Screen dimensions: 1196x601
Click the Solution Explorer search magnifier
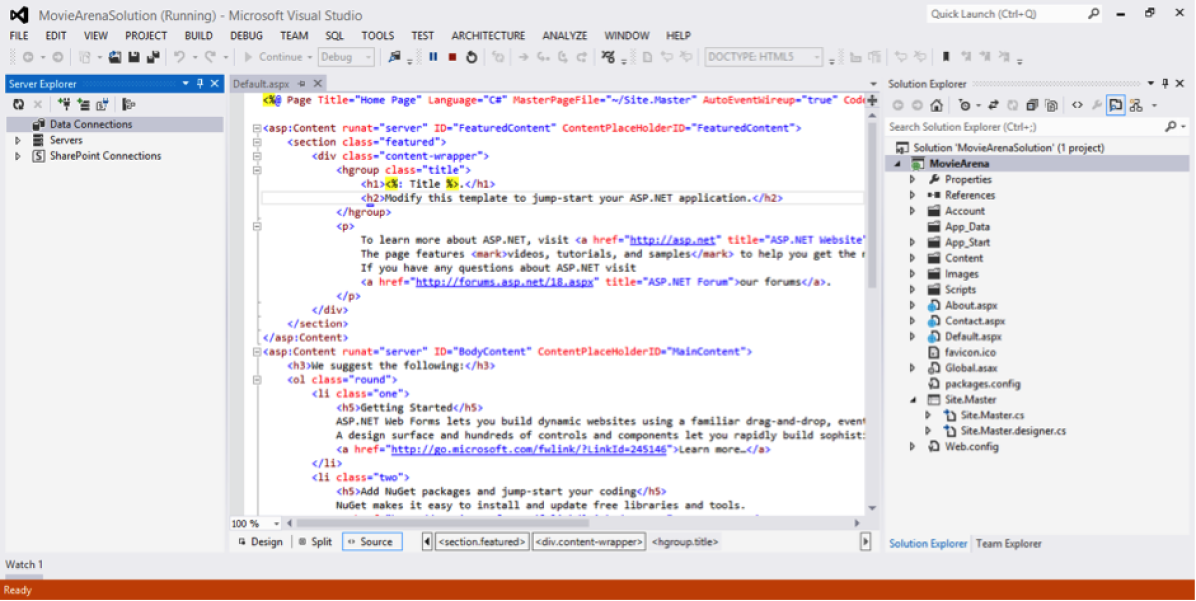pos(1170,127)
